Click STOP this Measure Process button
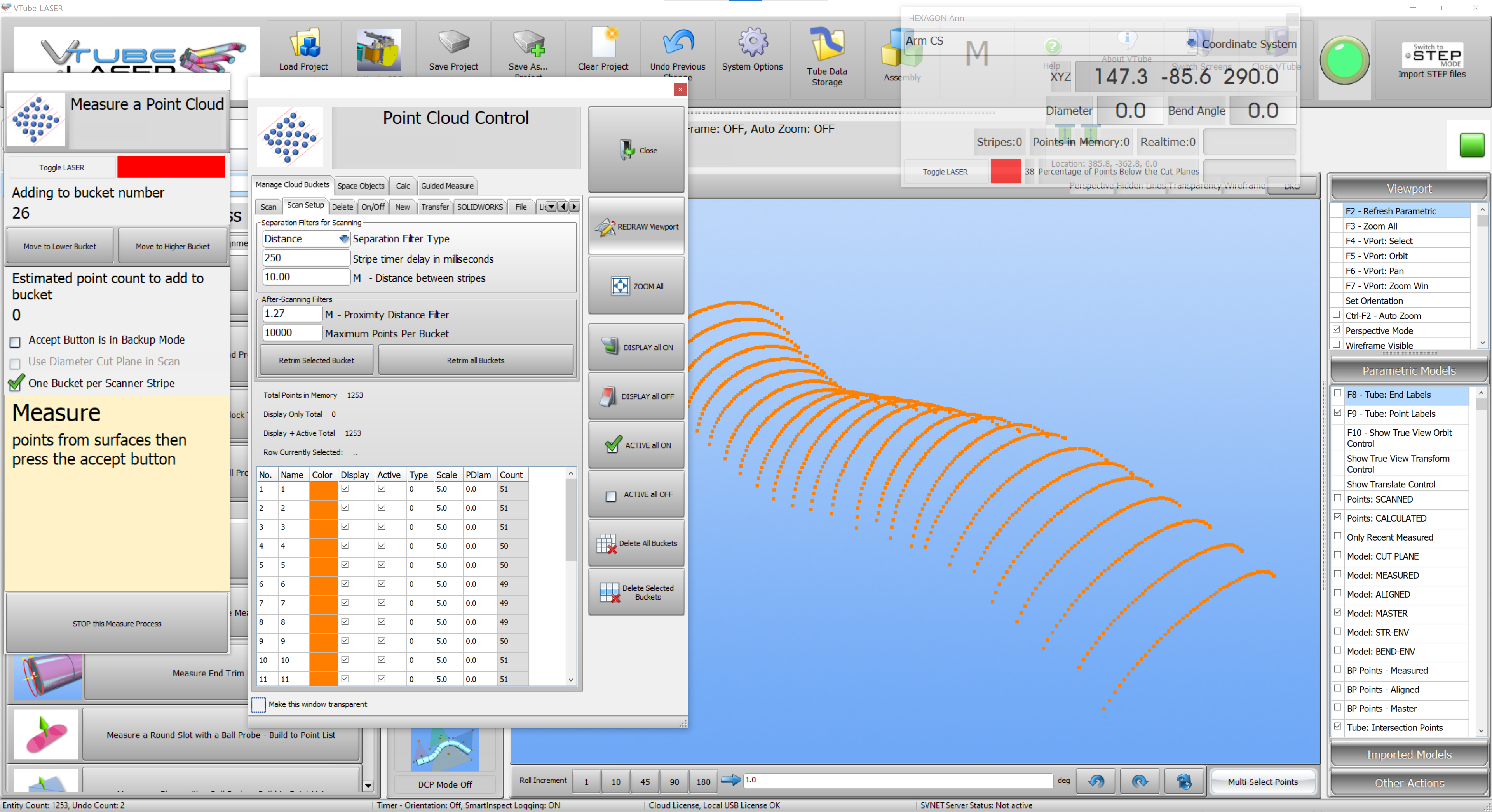 point(117,623)
